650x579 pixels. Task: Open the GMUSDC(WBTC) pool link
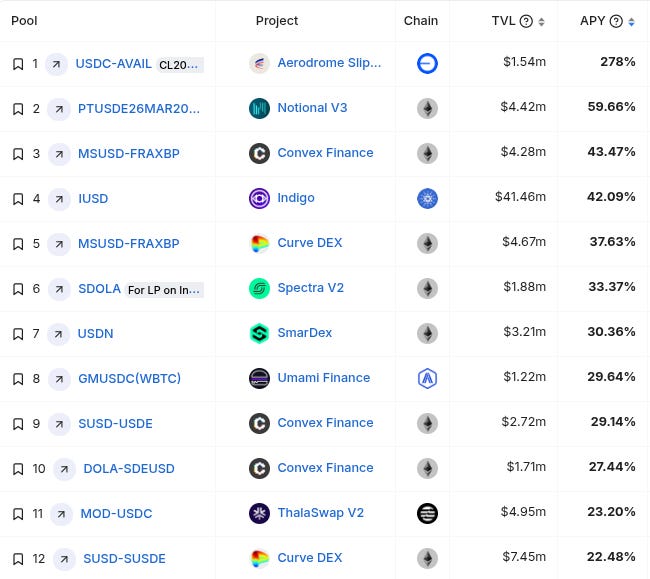click(130, 379)
